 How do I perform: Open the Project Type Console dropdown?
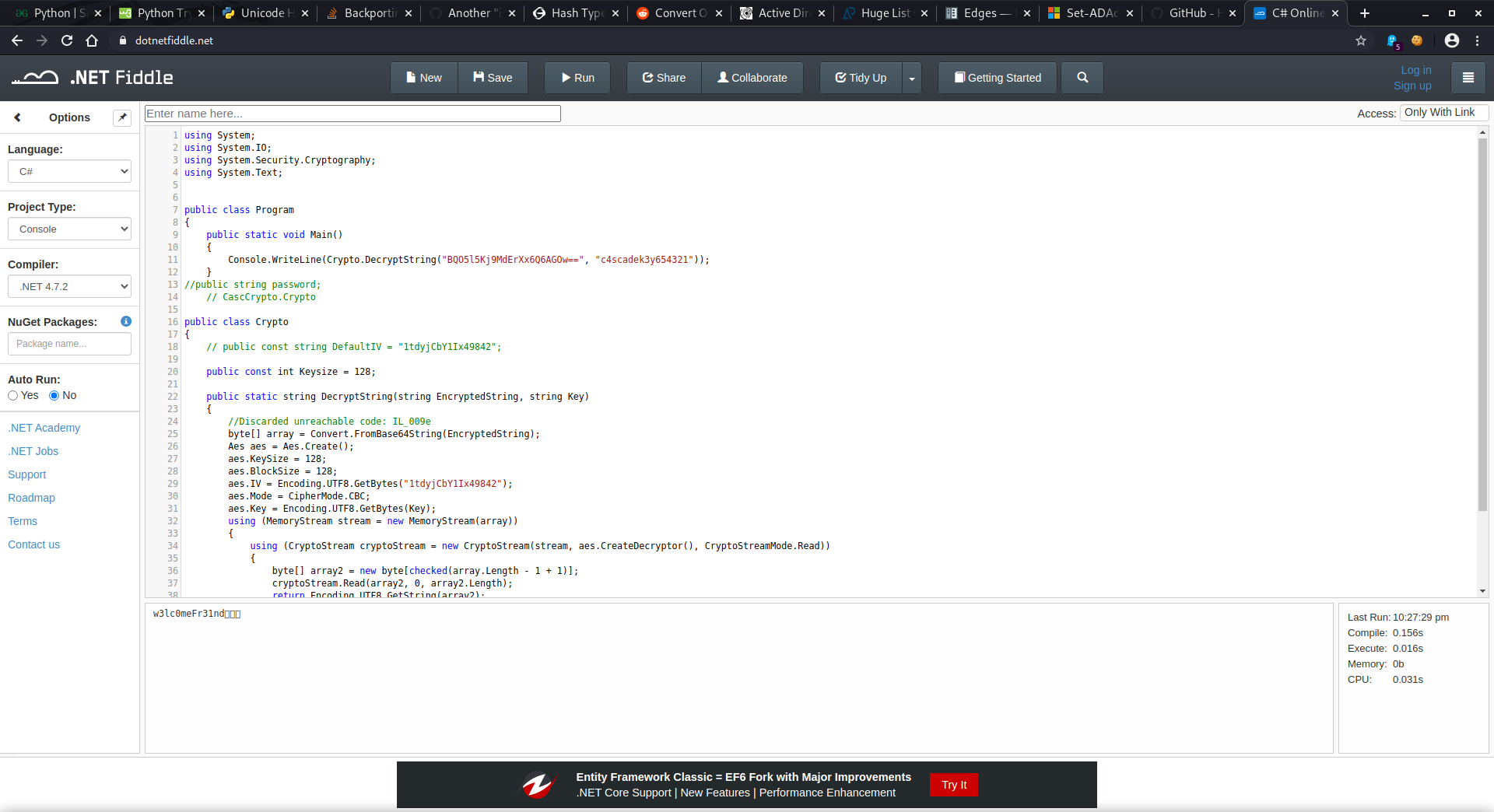tap(69, 229)
